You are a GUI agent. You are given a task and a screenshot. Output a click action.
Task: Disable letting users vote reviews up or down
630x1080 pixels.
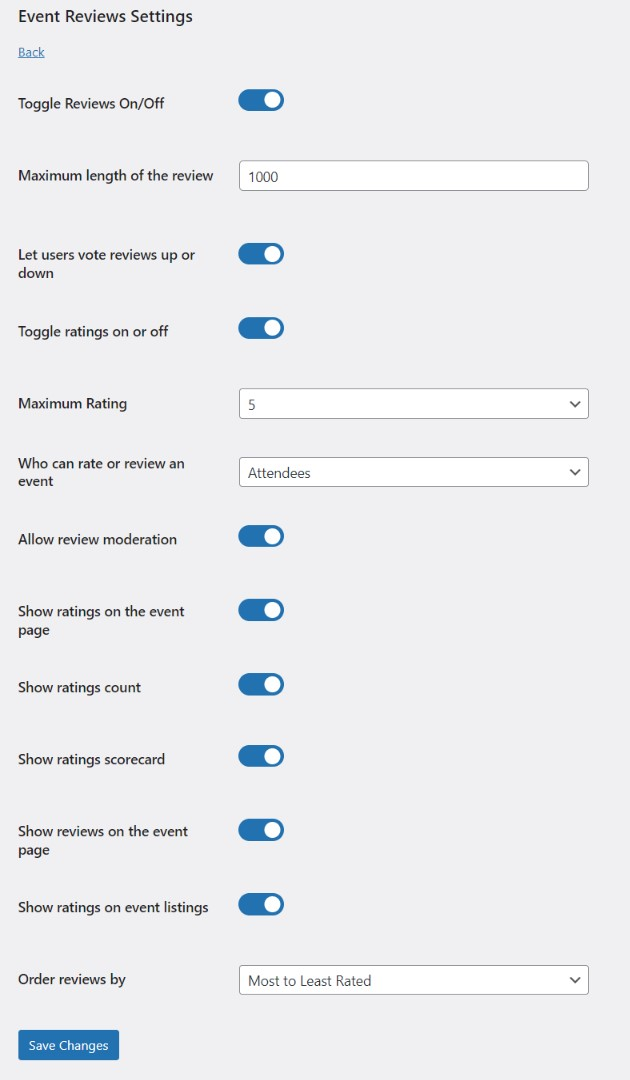click(261, 254)
